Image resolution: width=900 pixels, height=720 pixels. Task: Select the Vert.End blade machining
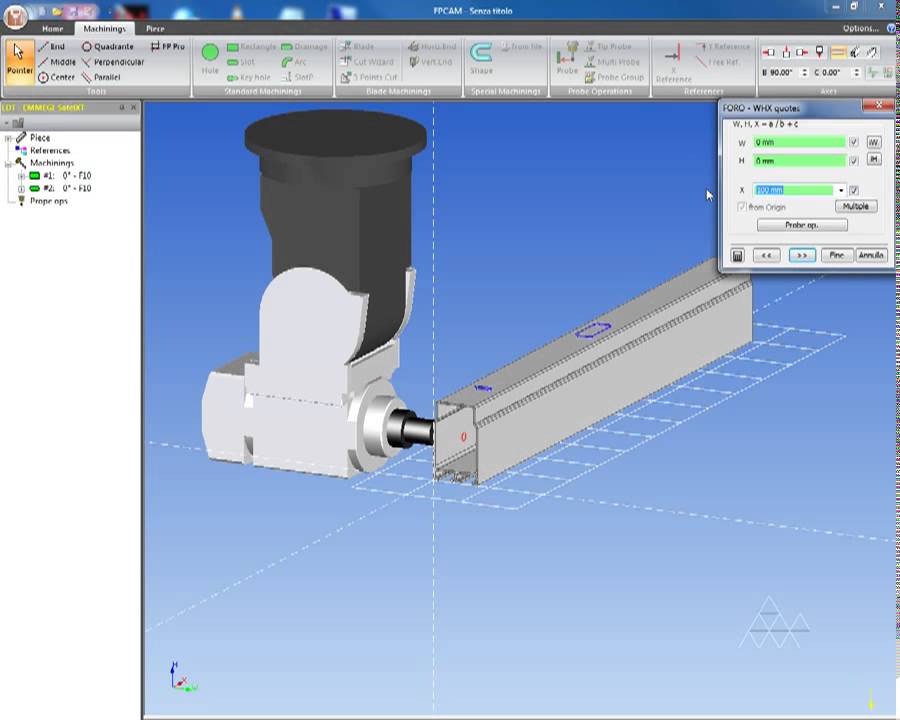coord(430,62)
